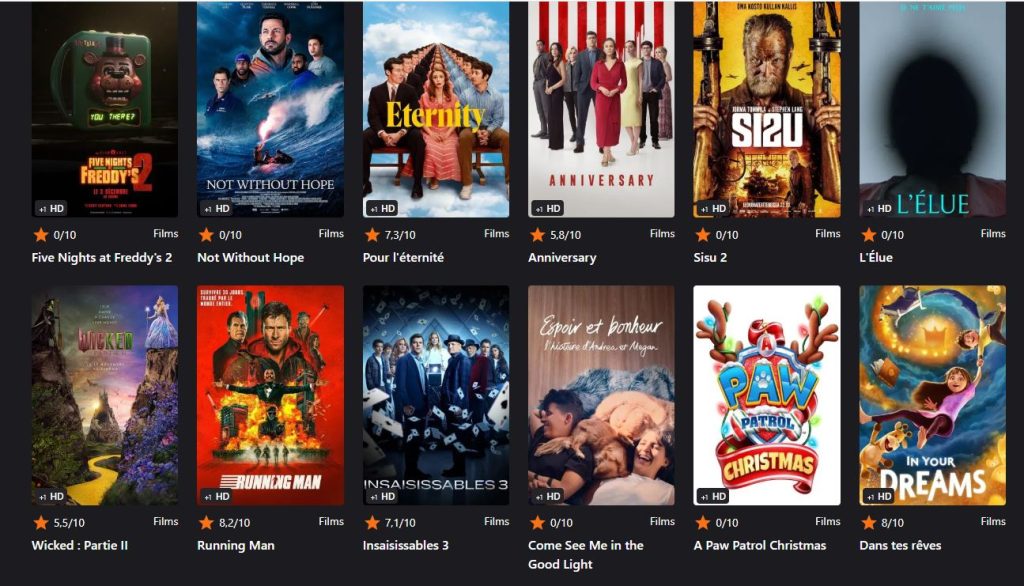
Task: Open the Five Nights at Freddy's 2 poster
Action: pyautogui.click(x=104, y=109)
